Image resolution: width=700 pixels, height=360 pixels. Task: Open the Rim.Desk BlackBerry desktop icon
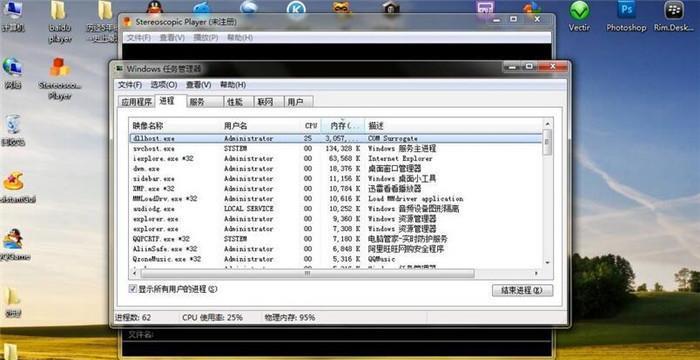[674, 16]
